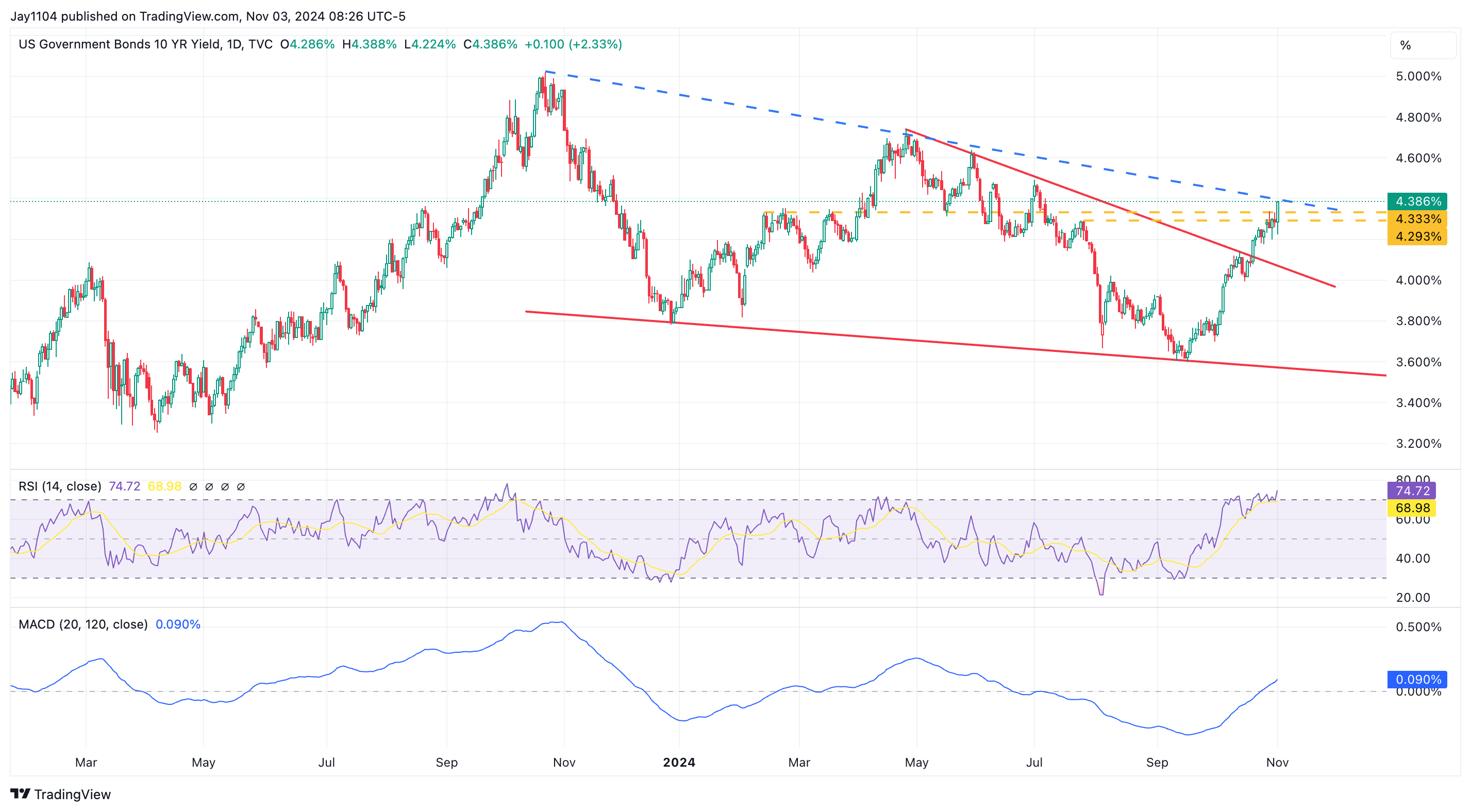Click the yellow 4.293% price level badge
Screen dimensions: 1471x812
1417,236
